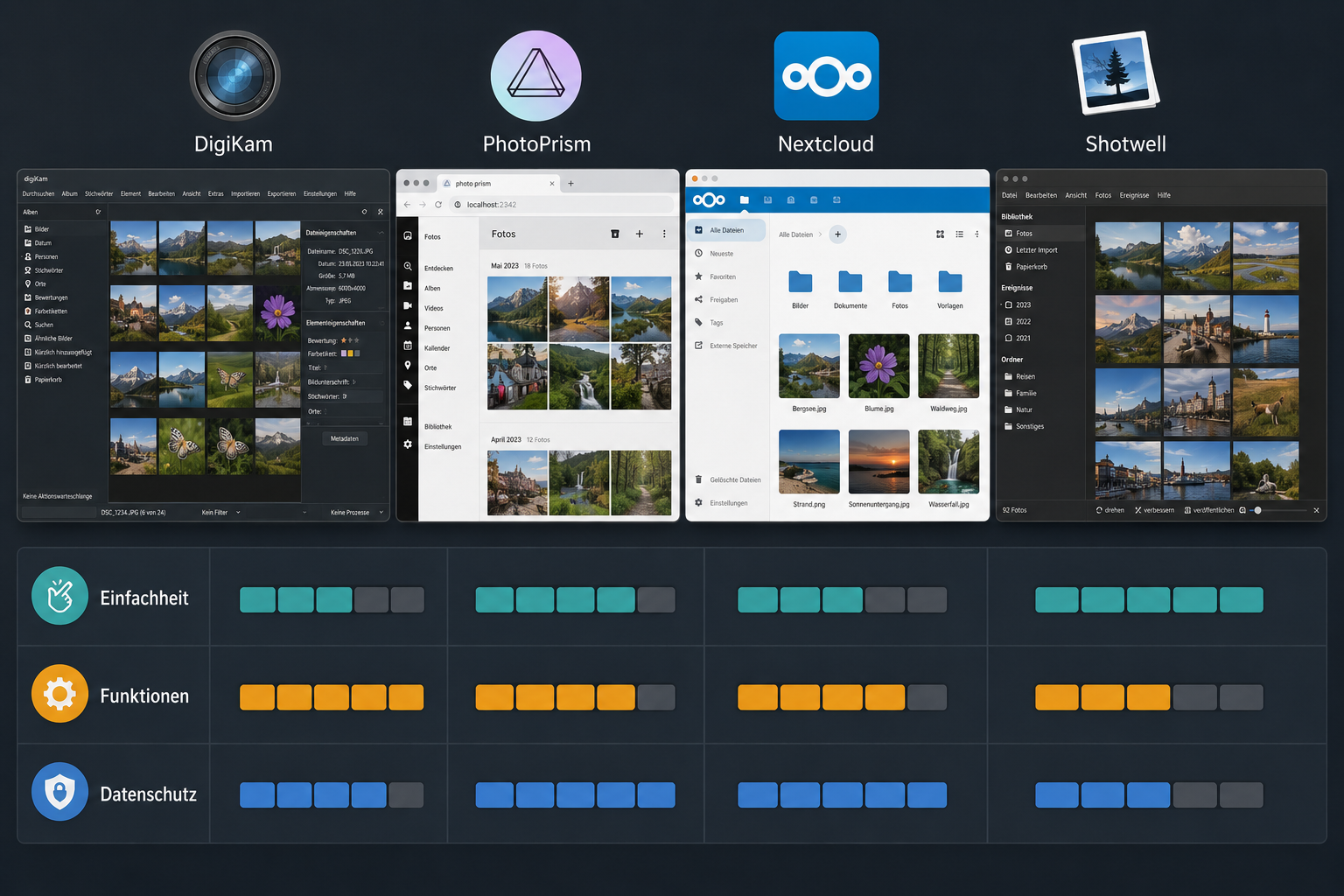Pick purple Farbetikett swatch in digiKam

coord(343,353)
